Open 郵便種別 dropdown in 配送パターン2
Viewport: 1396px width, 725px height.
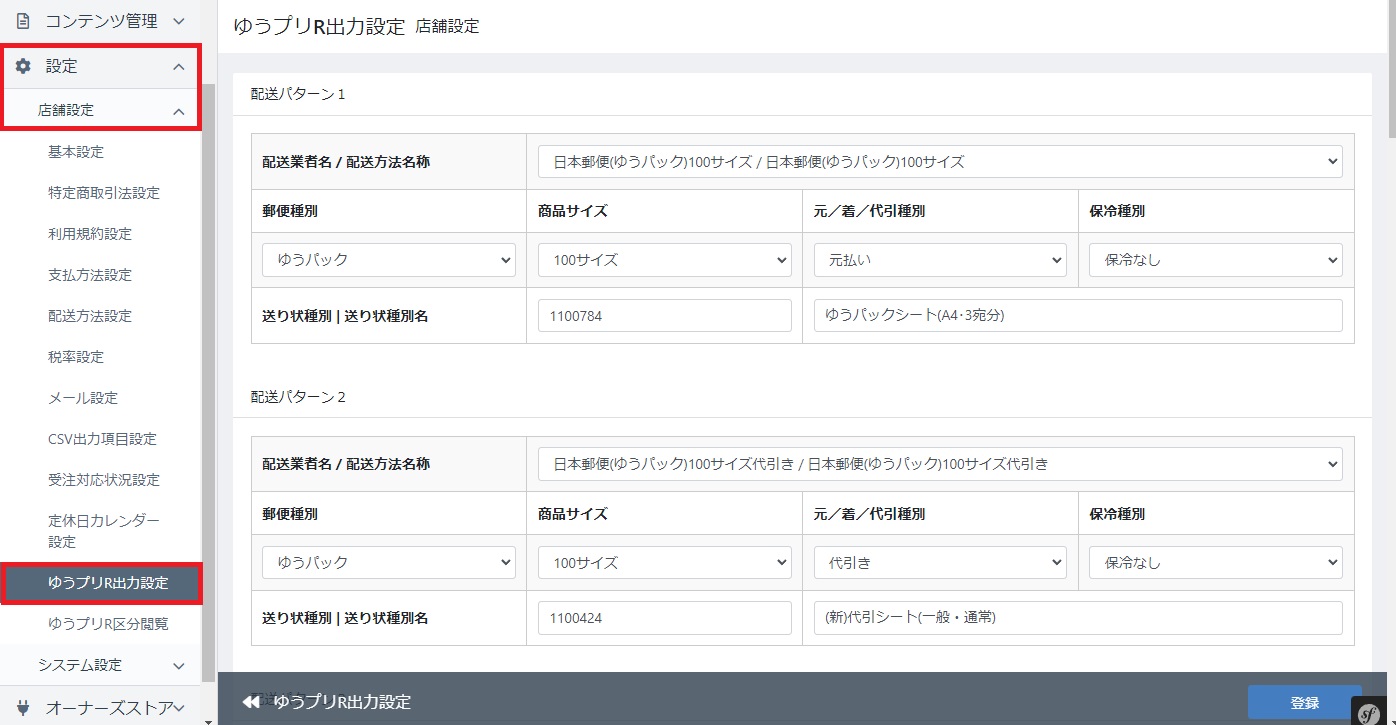point(389,562)
